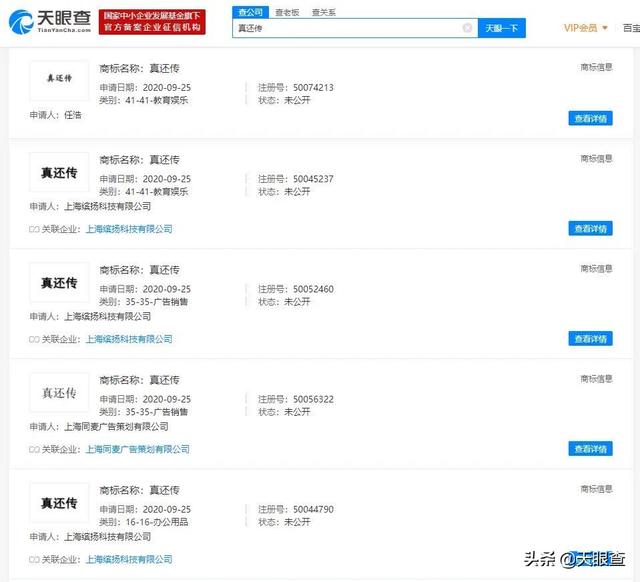The height and width of the screenshot is (582, 640).
Task: Click the related-company icon under registration 50056322
Action: 34,450
